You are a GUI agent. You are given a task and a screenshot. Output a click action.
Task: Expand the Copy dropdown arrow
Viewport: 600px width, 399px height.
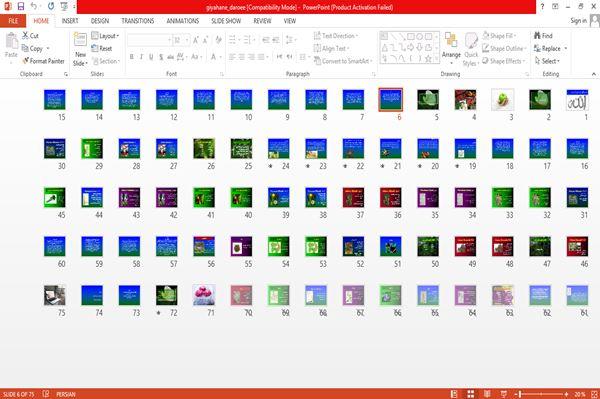click(48, 49)
